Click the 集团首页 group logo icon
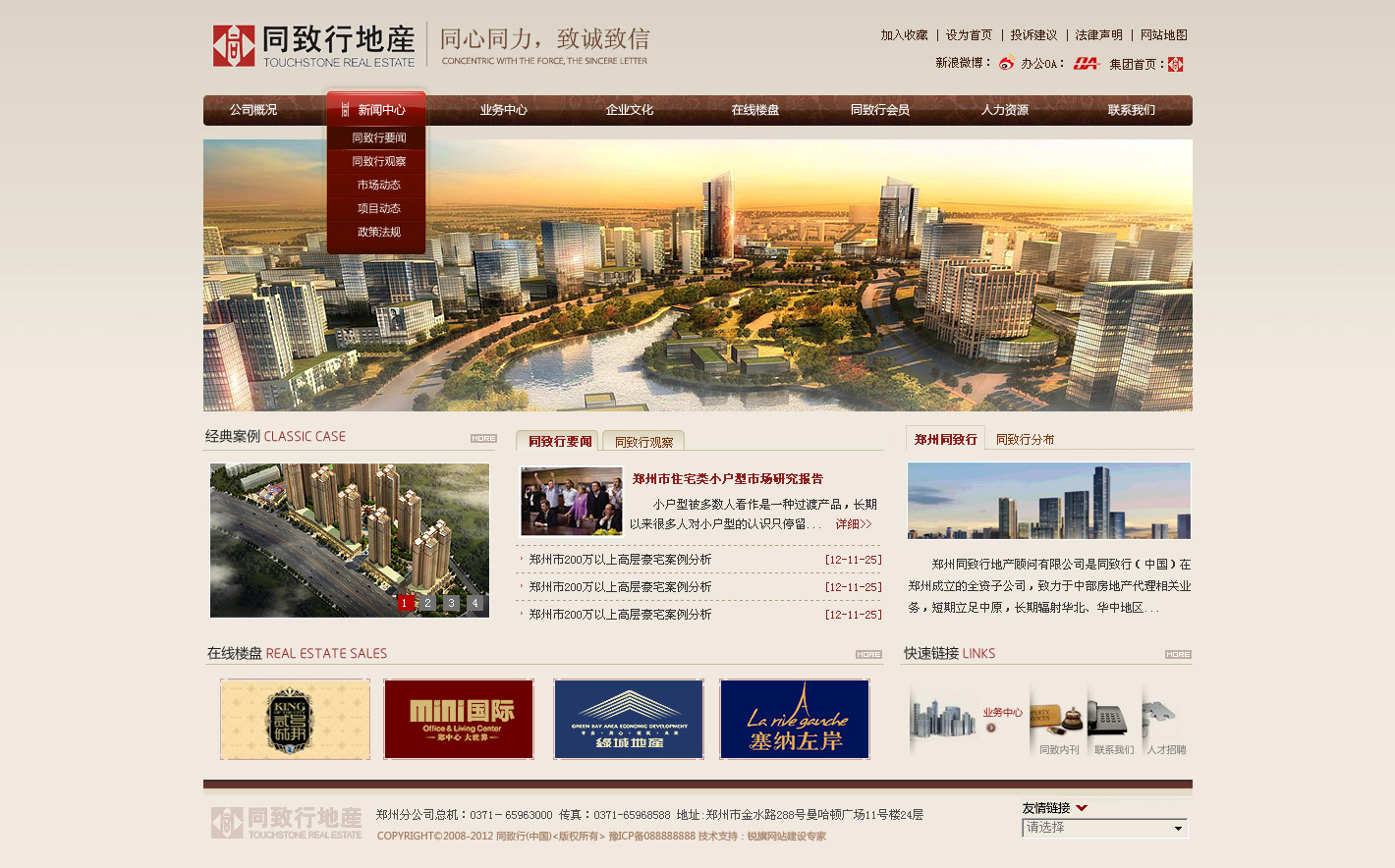The image size is (1395, 868). click(x=1175, y=64)
